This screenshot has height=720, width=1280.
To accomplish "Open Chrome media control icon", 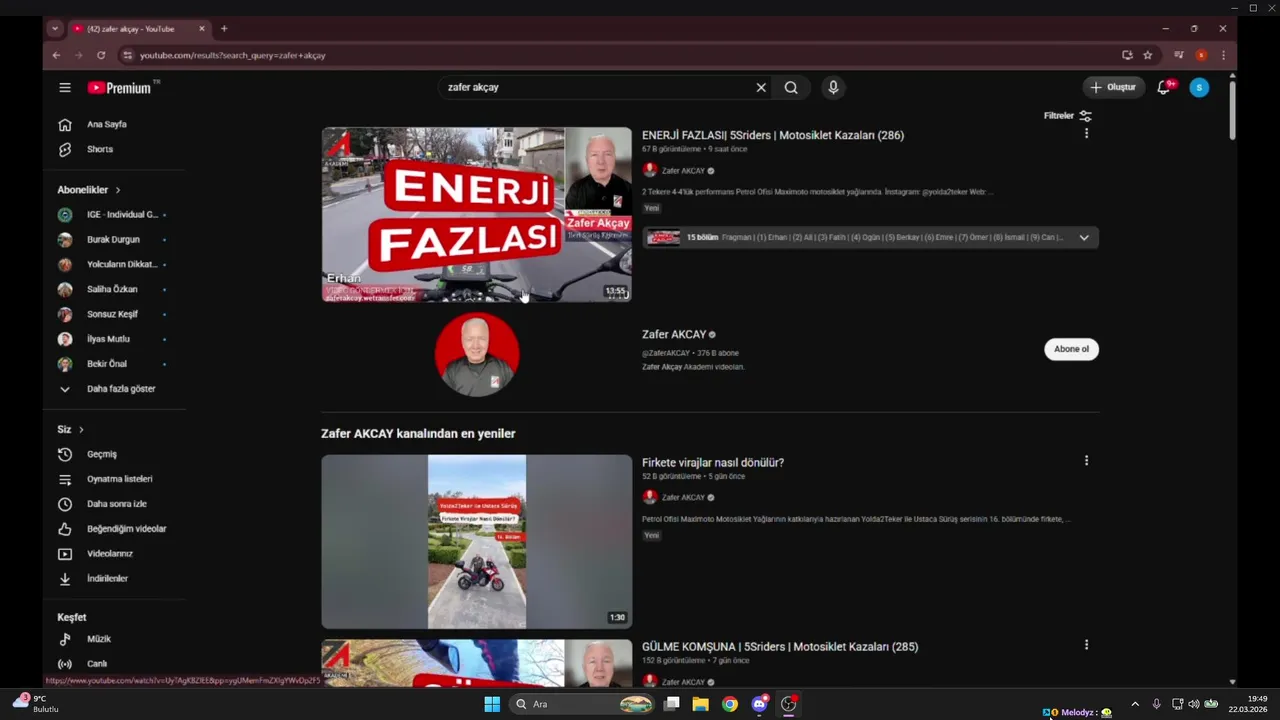I will (x=1179, y=56).
